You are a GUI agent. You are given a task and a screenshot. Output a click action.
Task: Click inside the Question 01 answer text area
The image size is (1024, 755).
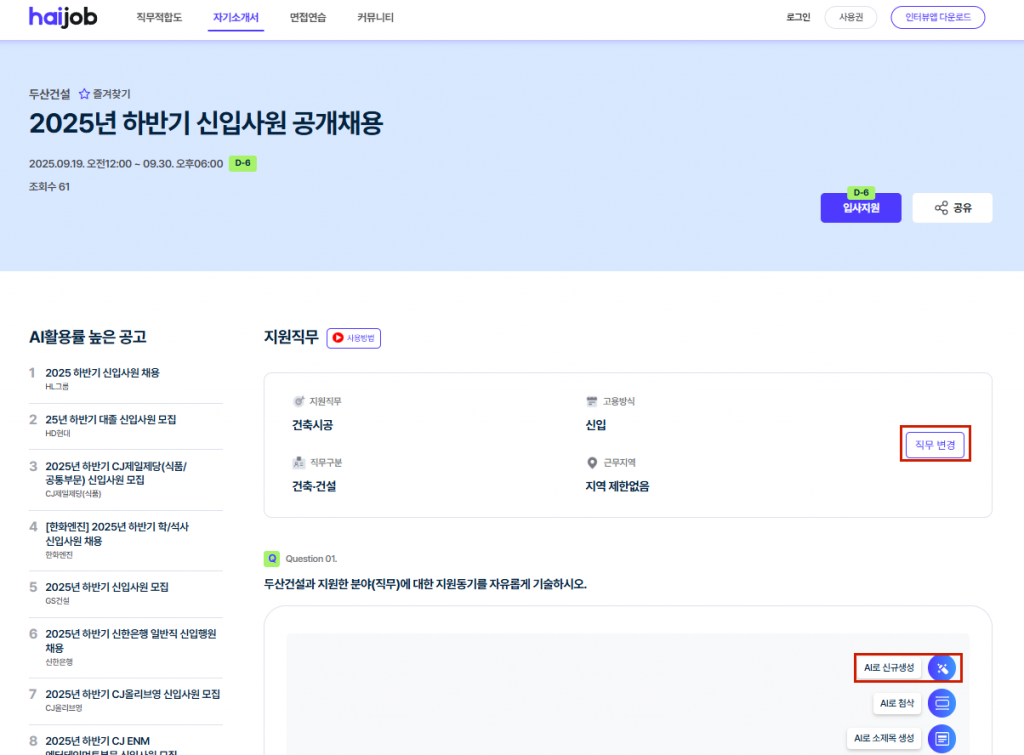pyautogui.click(x=560, y=690)
